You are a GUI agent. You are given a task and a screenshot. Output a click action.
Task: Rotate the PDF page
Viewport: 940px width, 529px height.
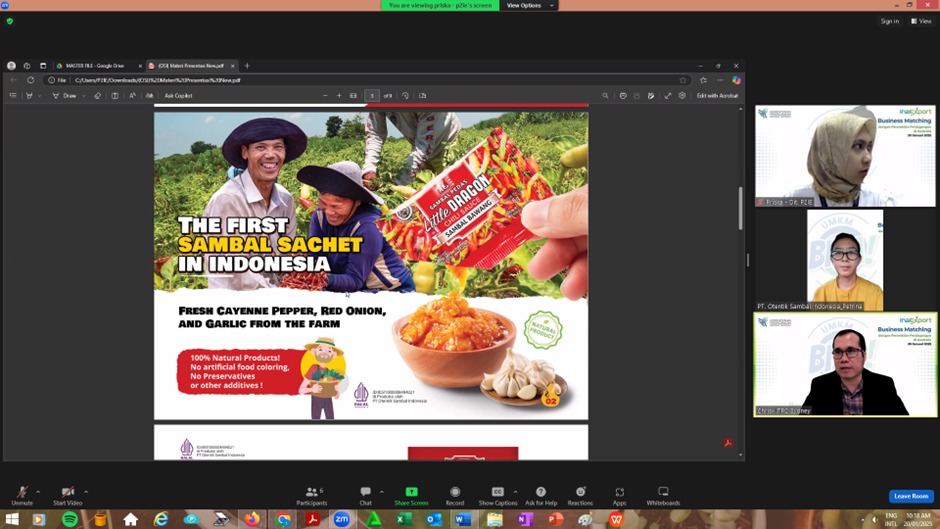point(405,95)
